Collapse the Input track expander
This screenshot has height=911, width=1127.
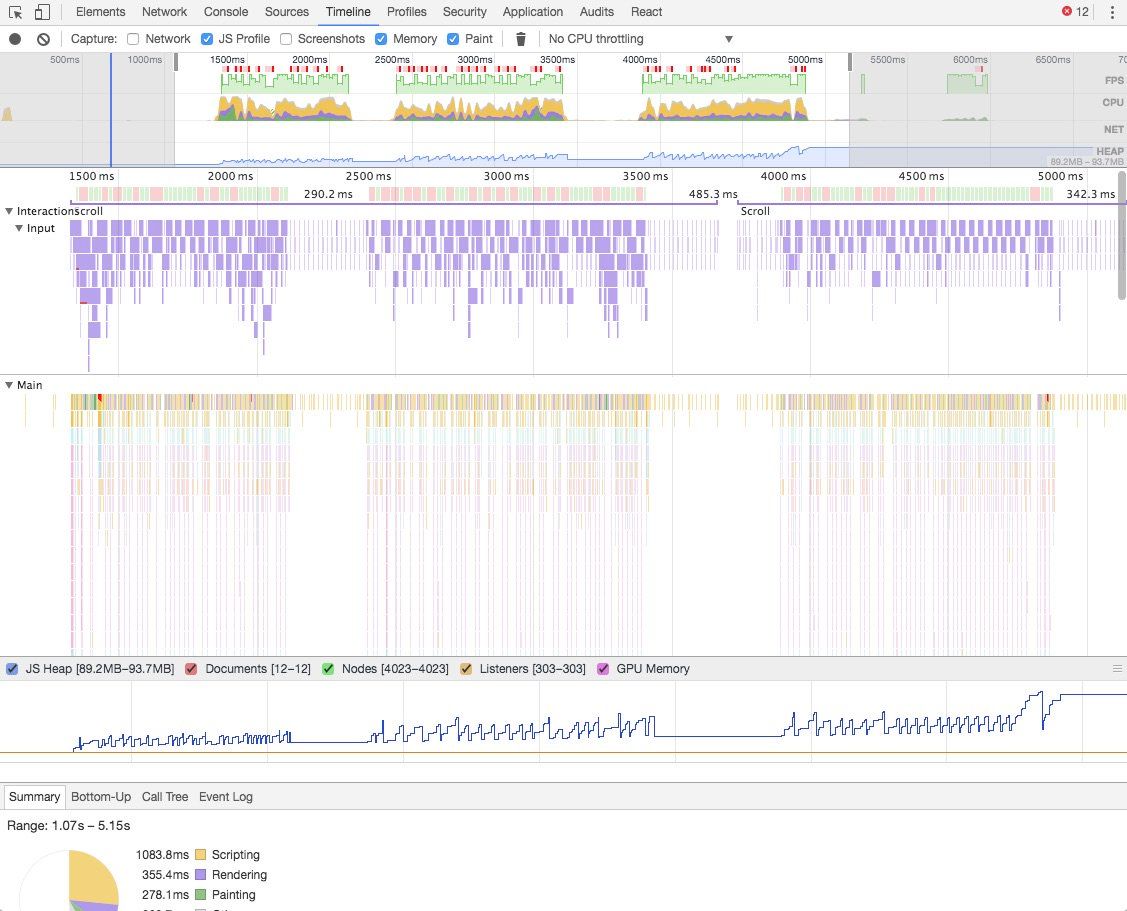tap(19, 229)
